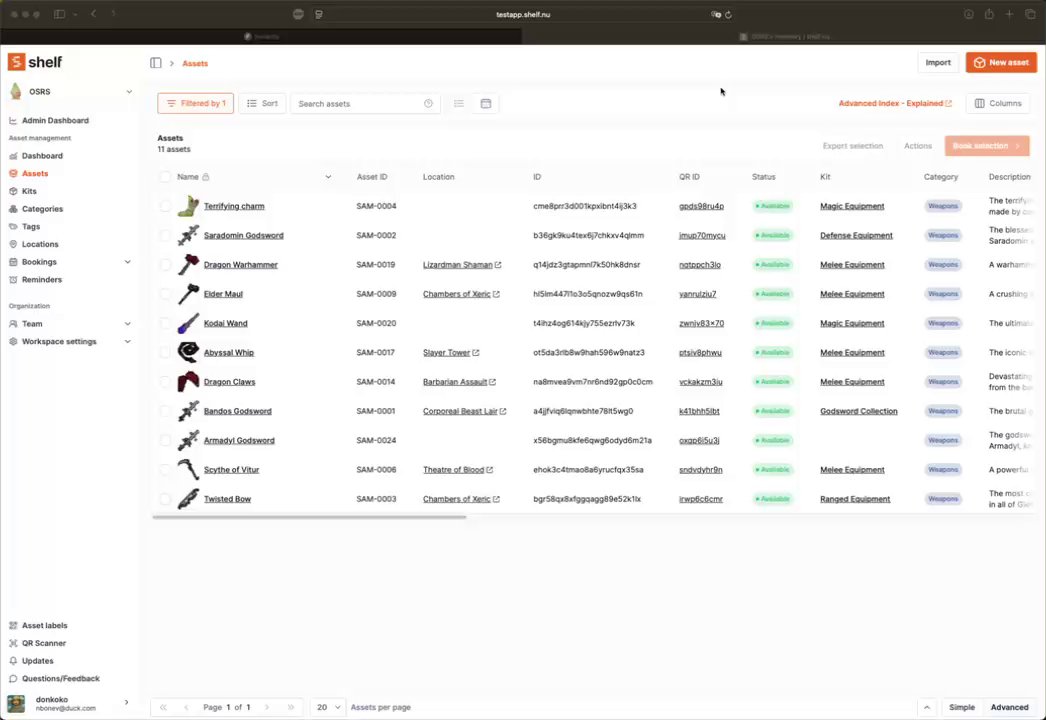The image size is (1046, 720).
Task: Open Theatre of Blood external icon
Action: 490,470
